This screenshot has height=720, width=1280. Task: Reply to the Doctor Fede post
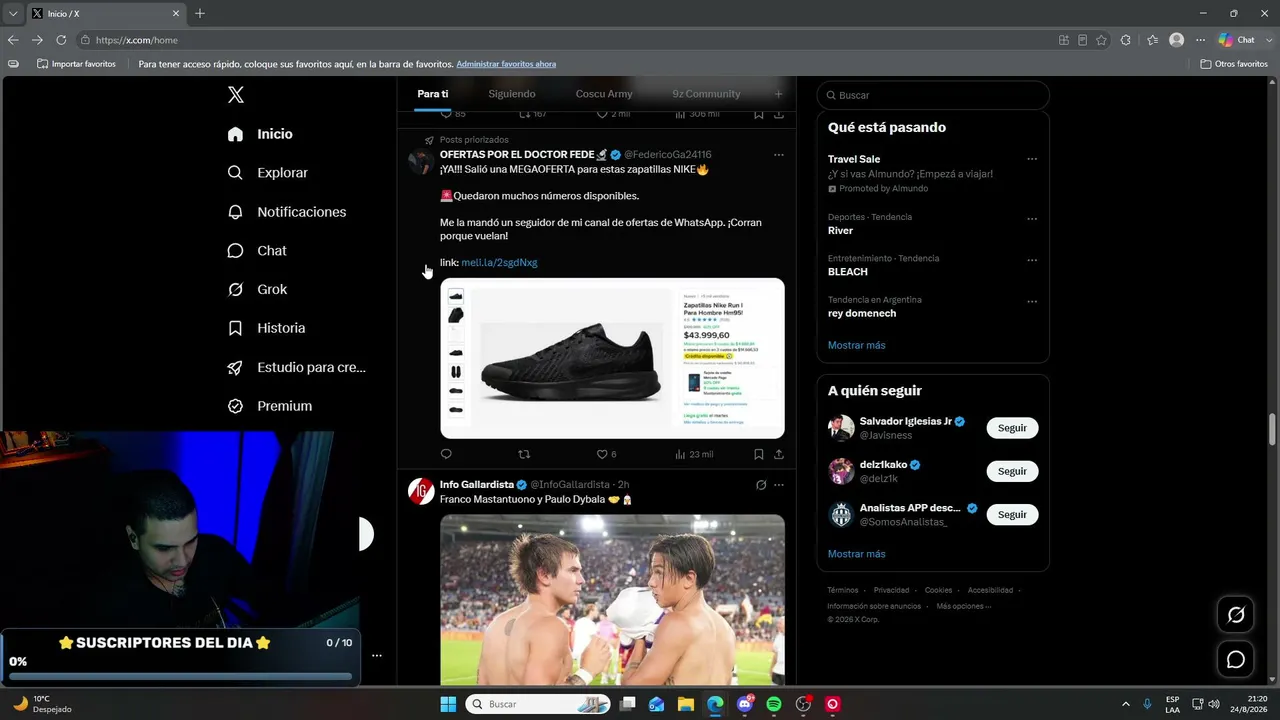click(446, 454)
